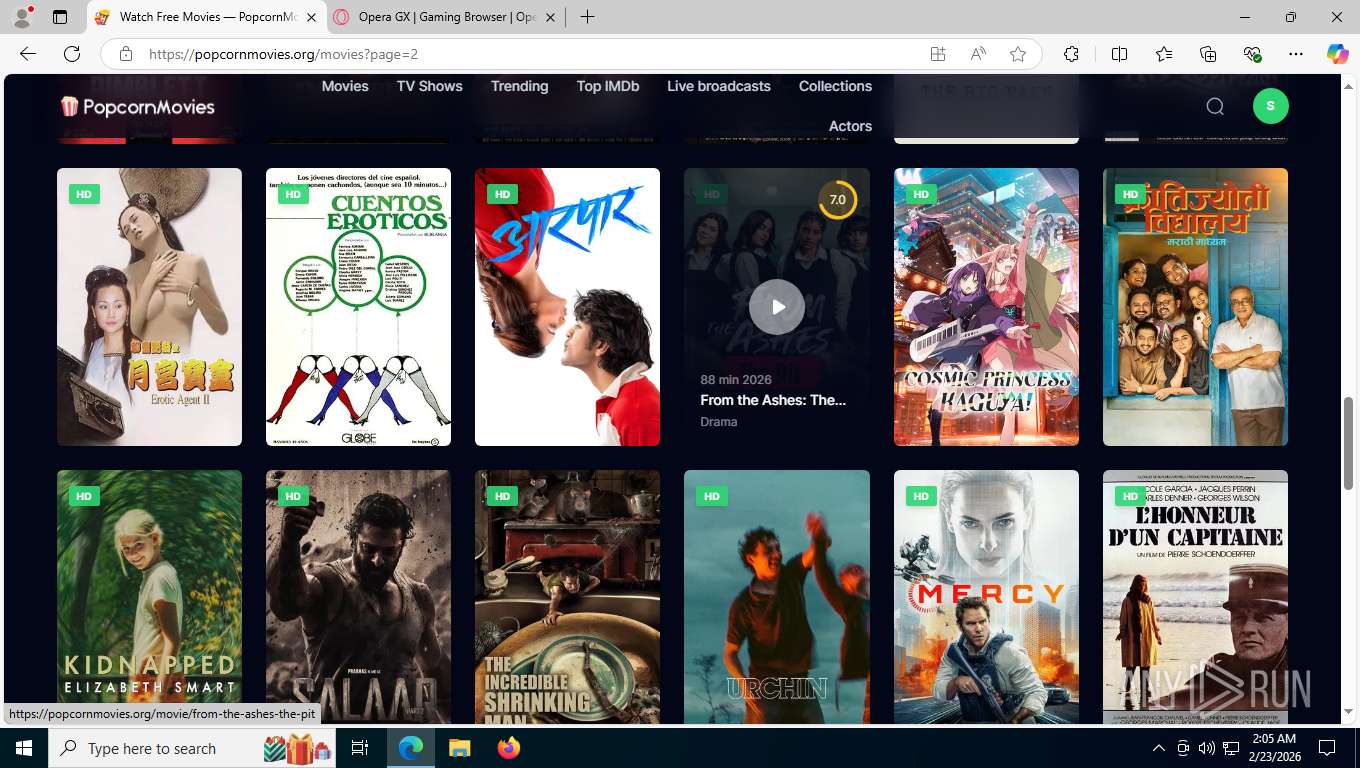The image size is (1360, 768).
Task: Open Kidnapped Elizabeth Smart poster
Action: [149, 597]
